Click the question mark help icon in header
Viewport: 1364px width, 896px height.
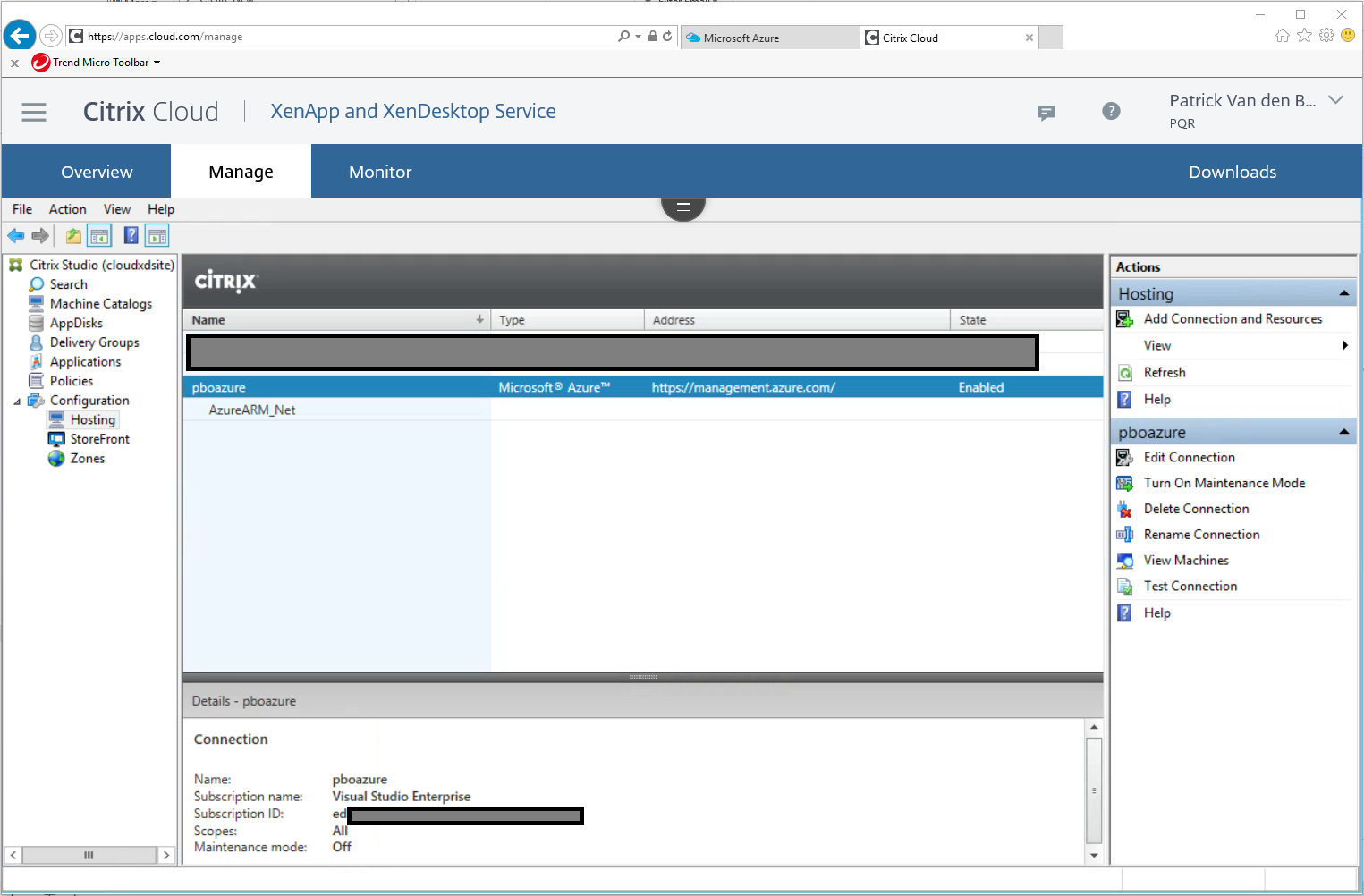1111,111
